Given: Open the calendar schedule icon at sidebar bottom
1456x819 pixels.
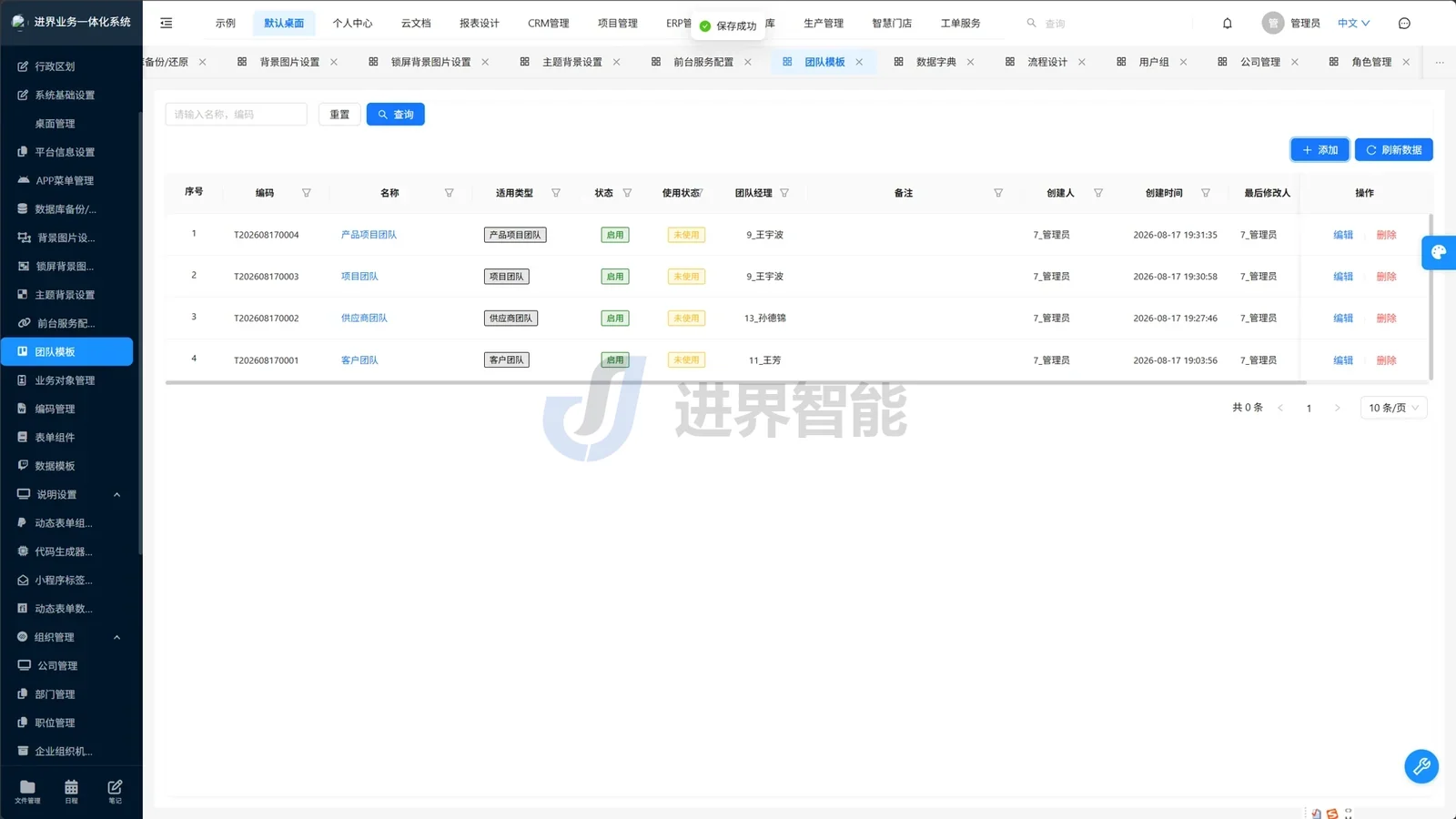Looking at the screenshot, I should click(x=71, y=791).
